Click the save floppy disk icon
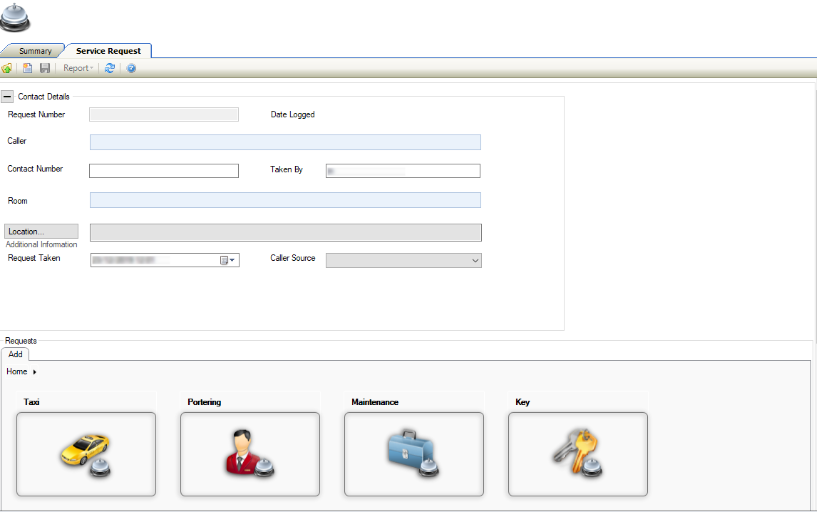 (x=45, y=68)
